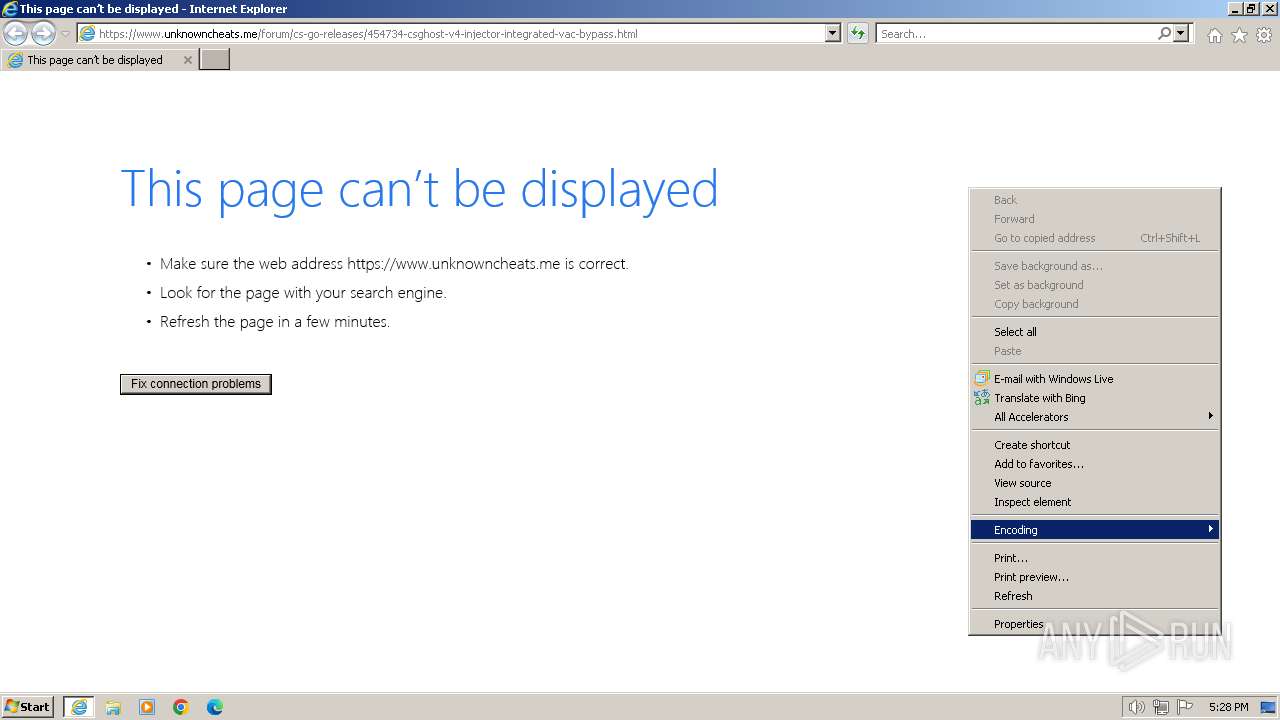Open the recent pages dropdown arrow
This screenshot has width=1280, height=720.
(x=65, y=34)
